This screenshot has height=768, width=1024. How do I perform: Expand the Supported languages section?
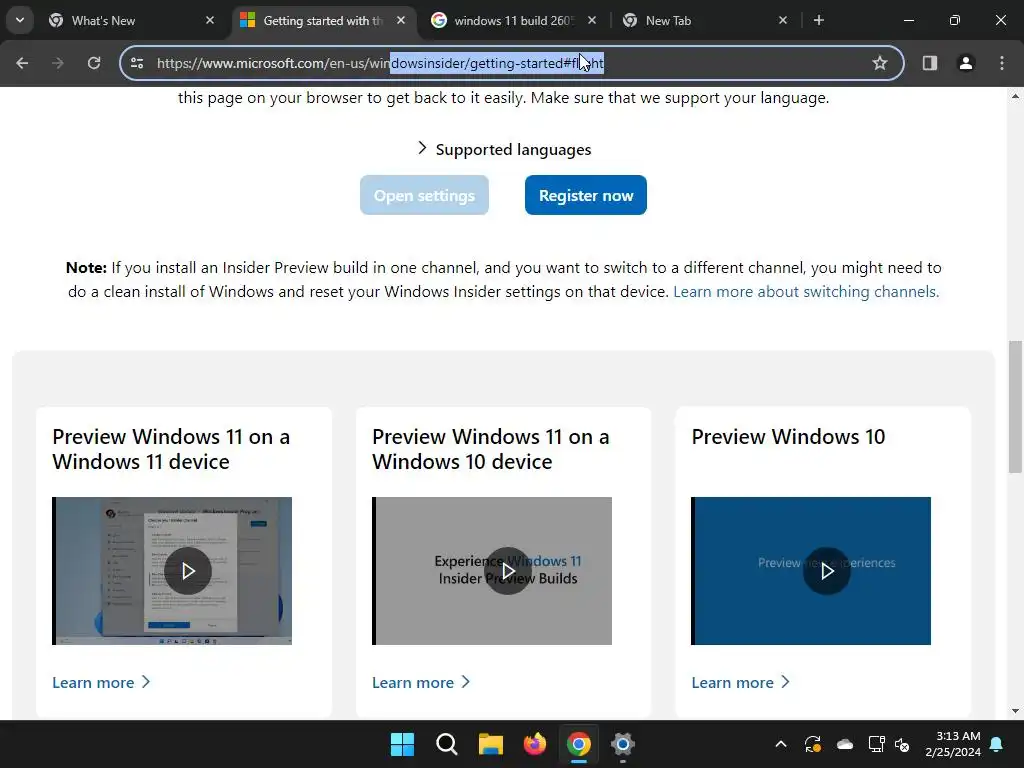pos(504,150)
